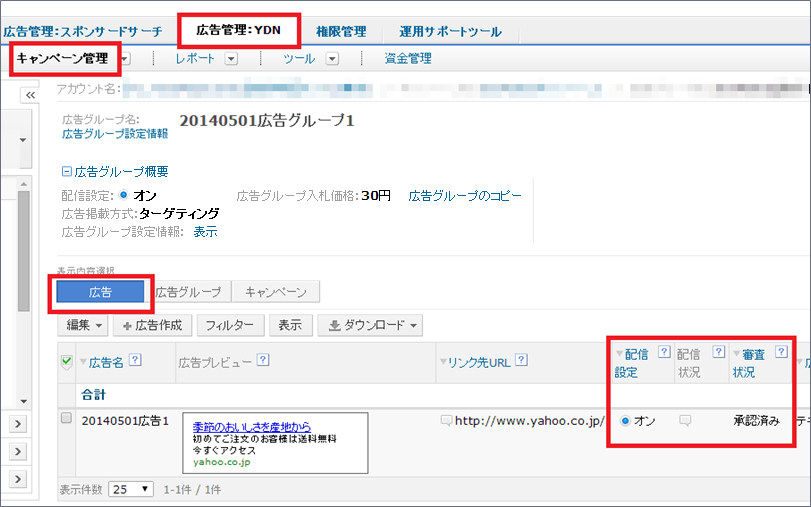The height and width of the screenshot is (507, 811).
Task: Open 広告グループ設定情報 link under group name
Action: pos(115,134)
